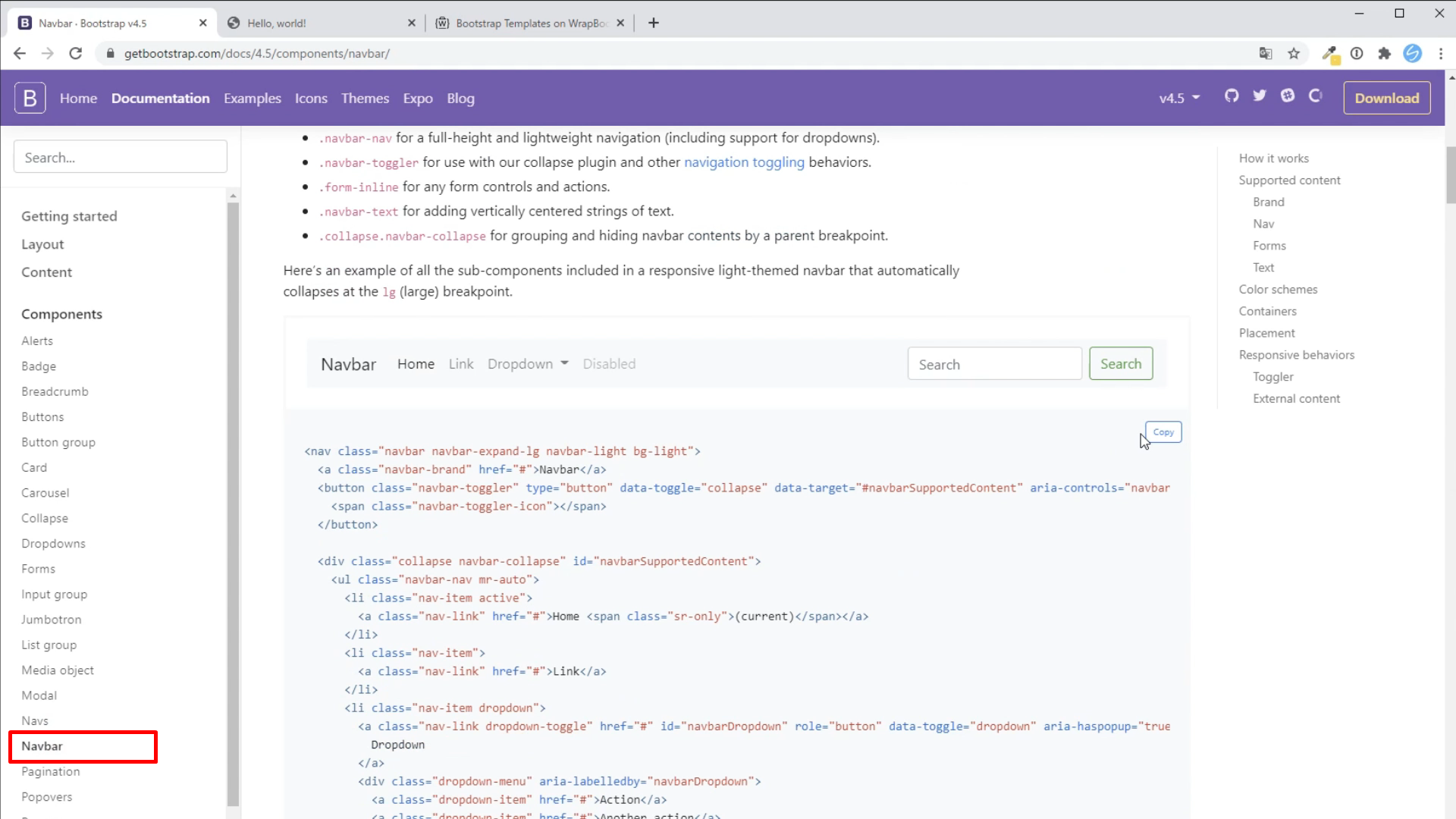Click the Download button
The image size is (1456, 819).
[x=1387, y=98]
